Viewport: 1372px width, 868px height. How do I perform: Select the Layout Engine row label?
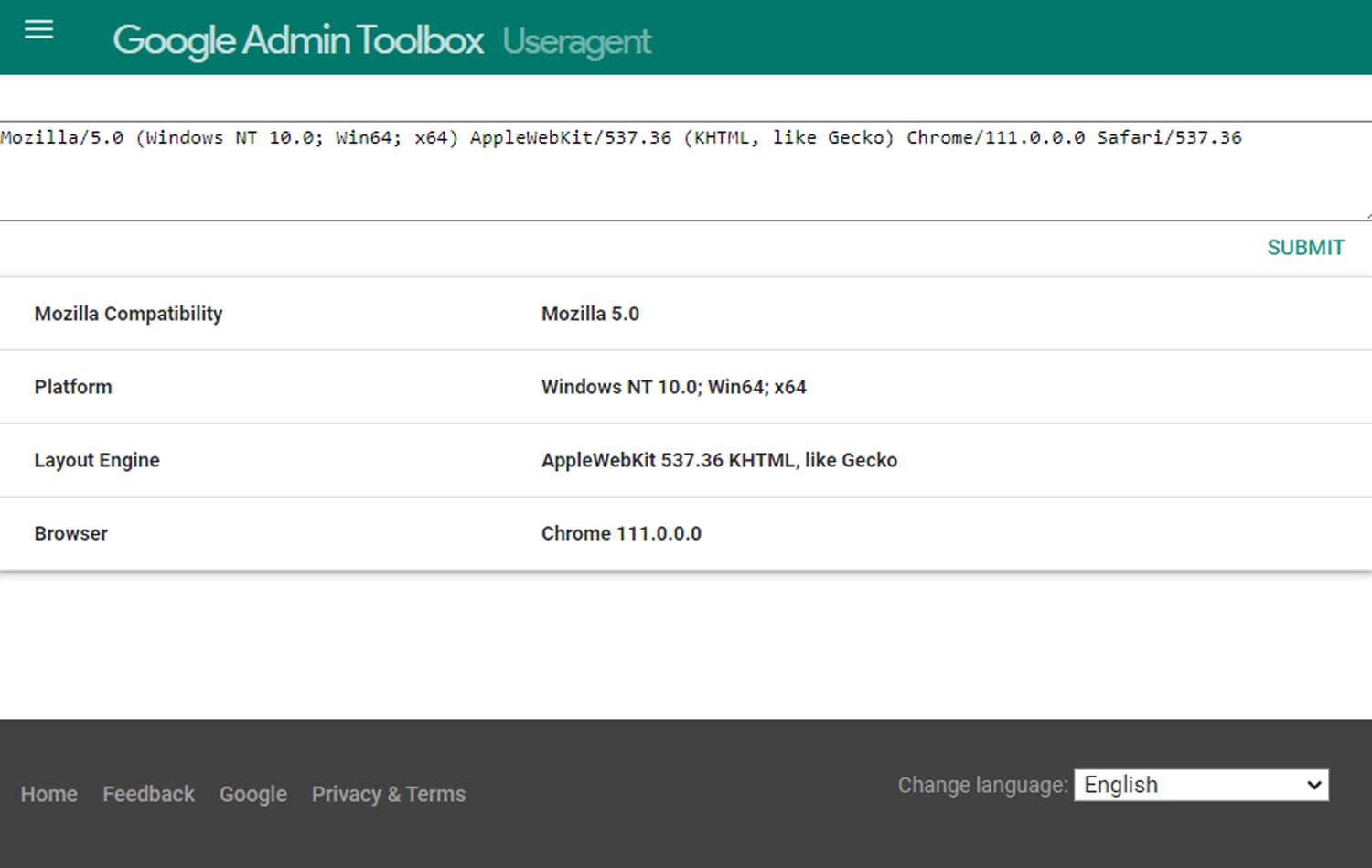click(97, 460)
